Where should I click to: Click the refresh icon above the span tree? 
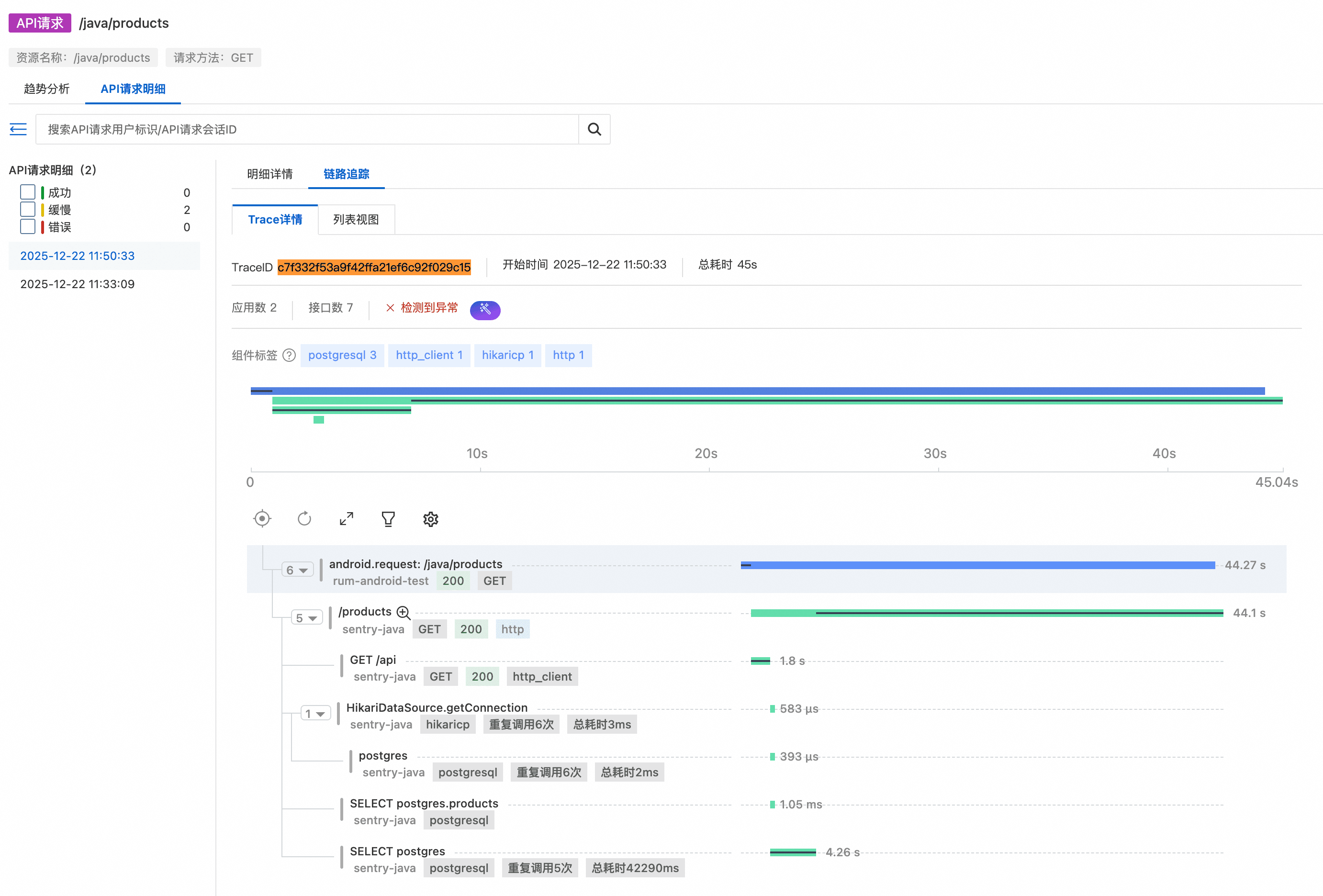point(304,518)
